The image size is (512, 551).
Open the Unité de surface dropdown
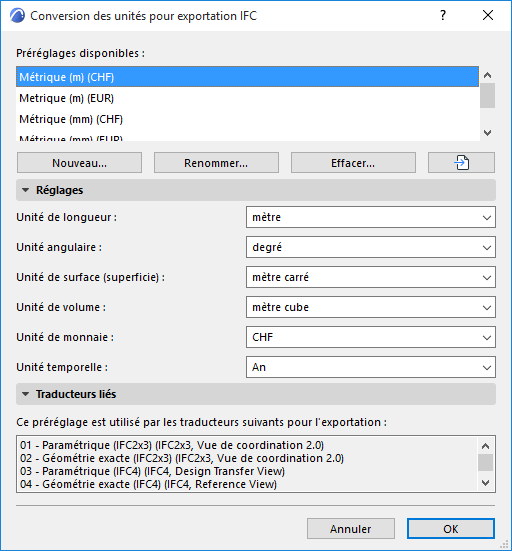click(x=371, y=277)
